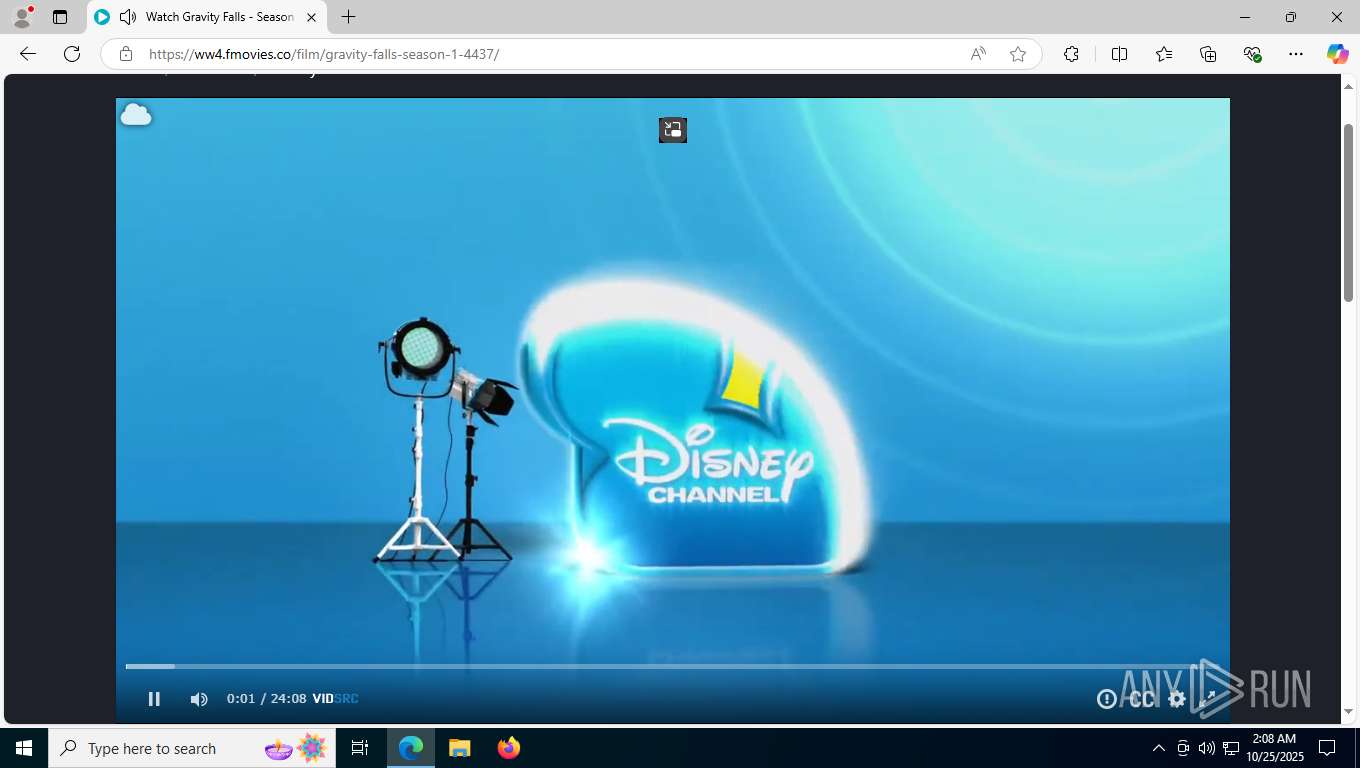This screenshot has height=768, width=1360.
Task: Open Read aloud in address bar
Action: (978, 54)
